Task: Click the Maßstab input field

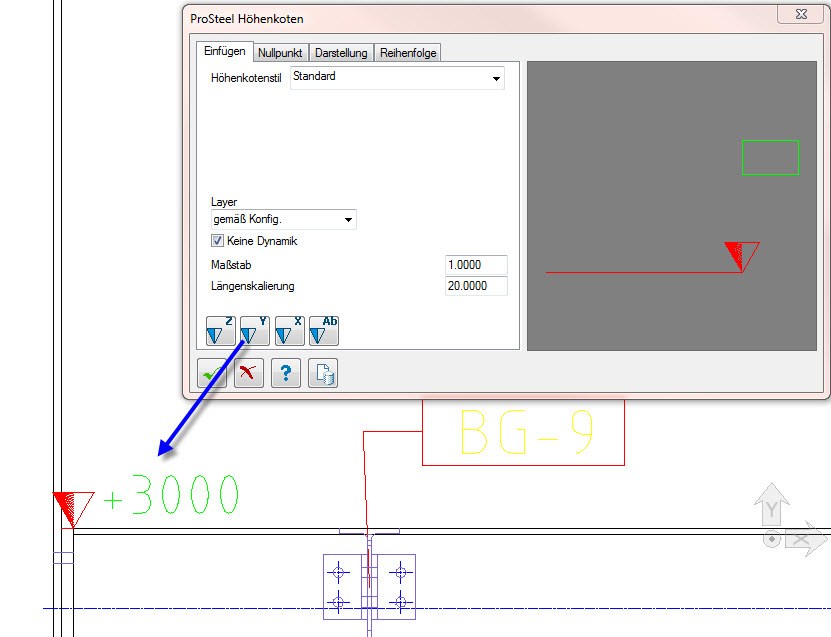Action: 476,265
